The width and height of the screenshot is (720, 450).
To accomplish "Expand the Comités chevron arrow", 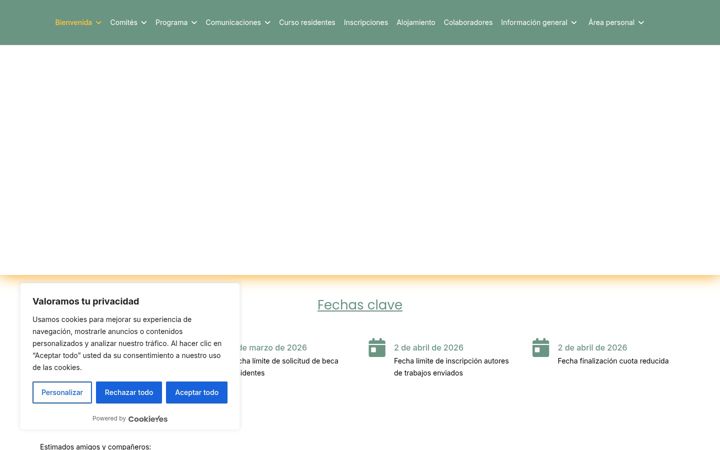I will point(144,22).
